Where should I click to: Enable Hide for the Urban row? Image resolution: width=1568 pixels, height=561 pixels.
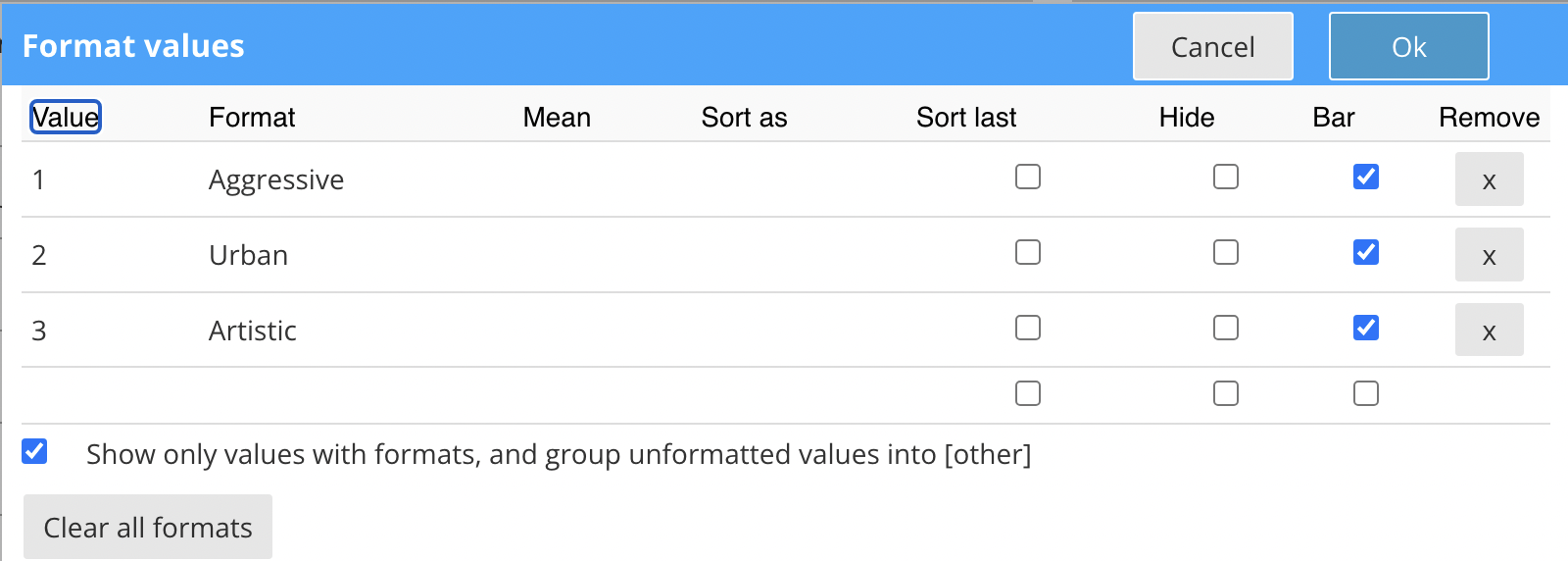1225,252
